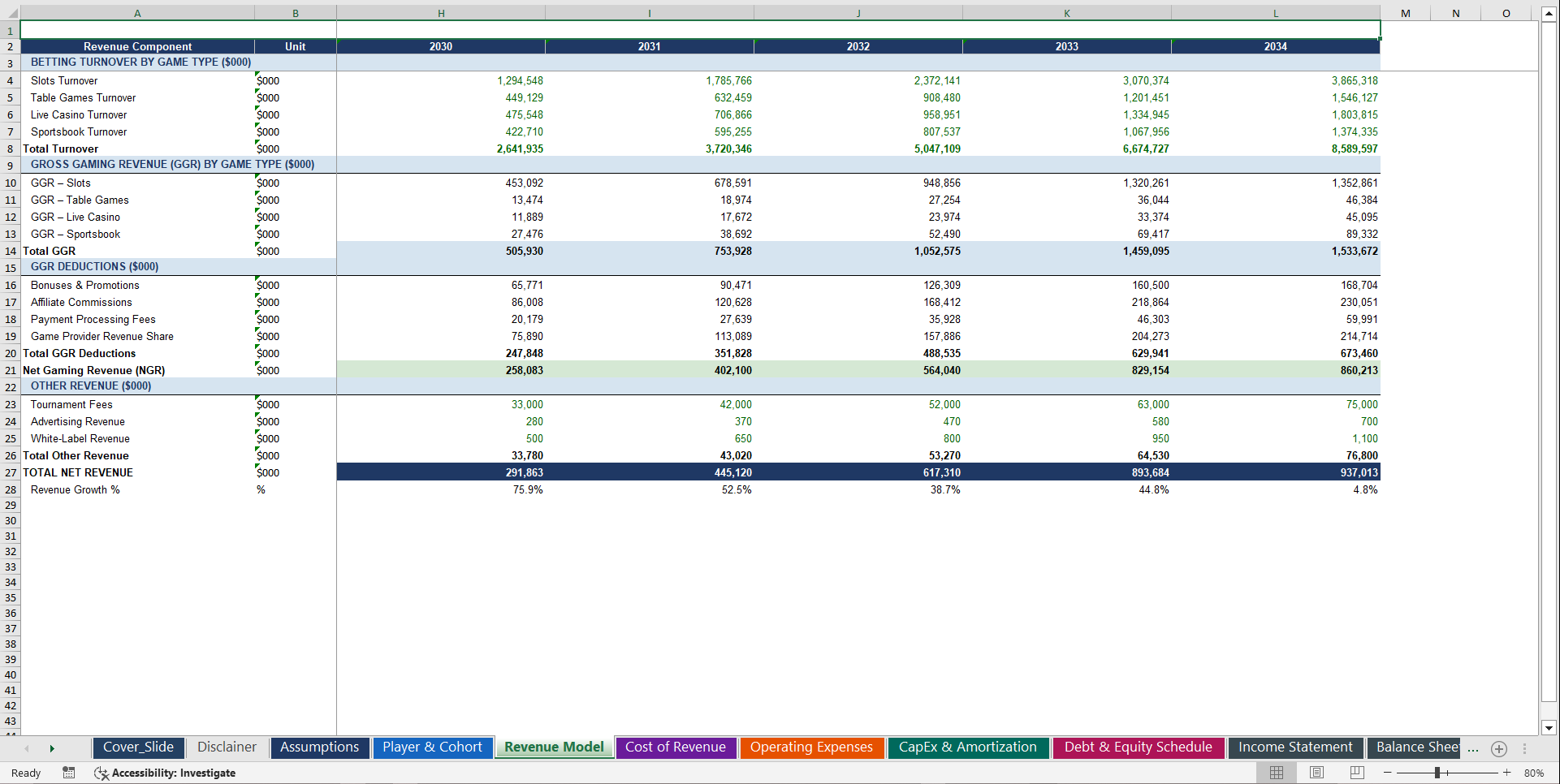1560x784 pixels.
Task: Select the Debt & Equity Schedule tab
Action: click(x=1138, y=747)
